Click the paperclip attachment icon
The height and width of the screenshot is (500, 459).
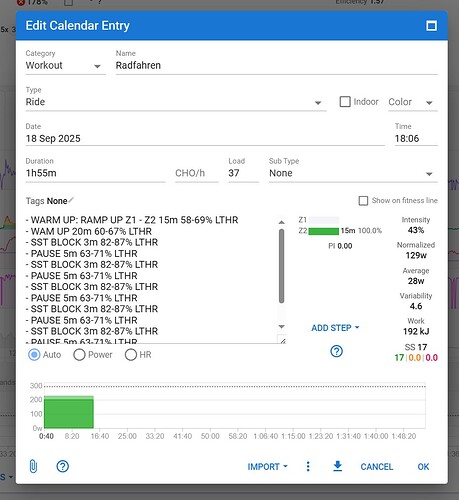(33, 466)
